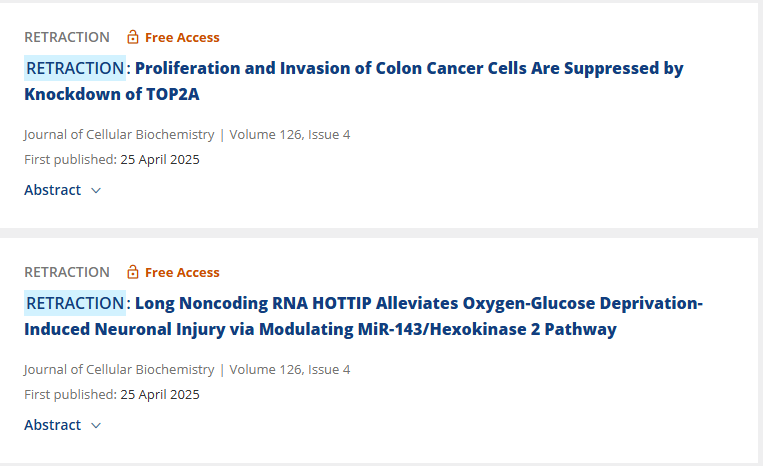Open Volume 126, Issue 4 under HOTTIP article

[290, 369]
